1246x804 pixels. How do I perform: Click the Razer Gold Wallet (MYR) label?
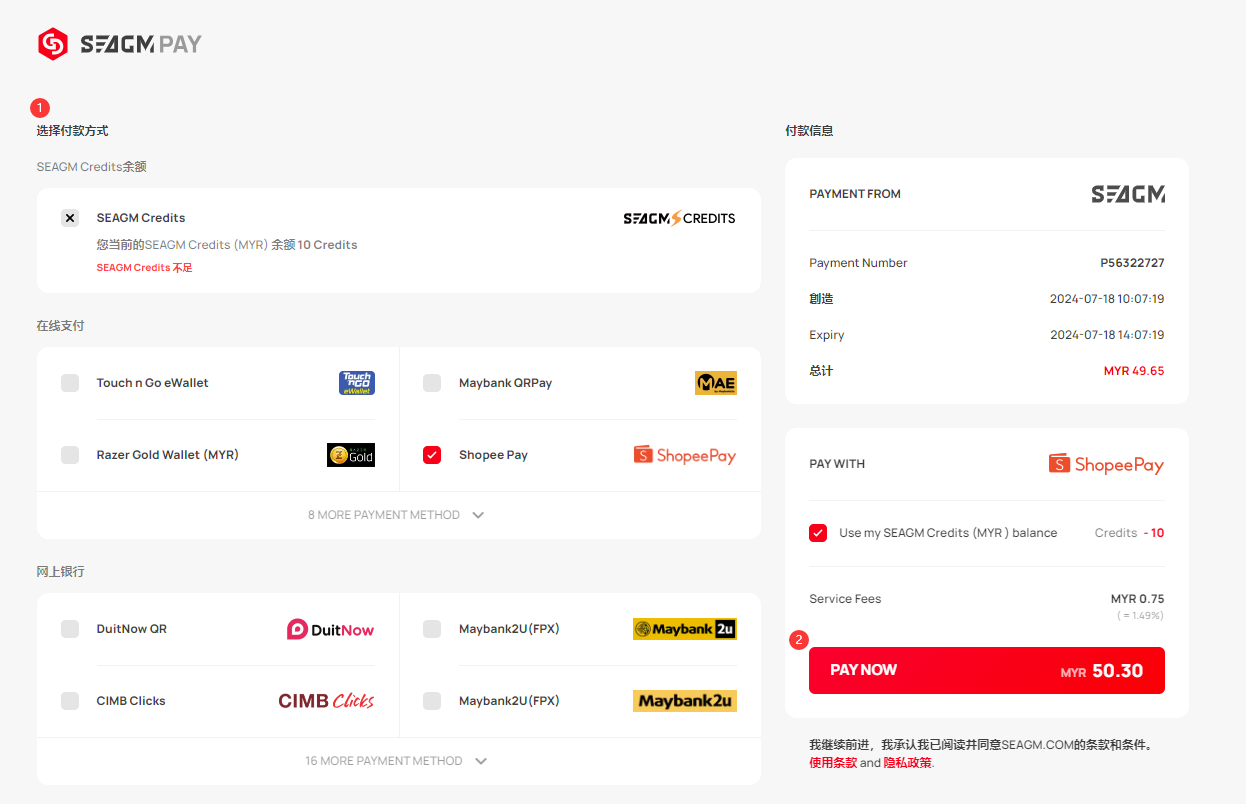168,455
